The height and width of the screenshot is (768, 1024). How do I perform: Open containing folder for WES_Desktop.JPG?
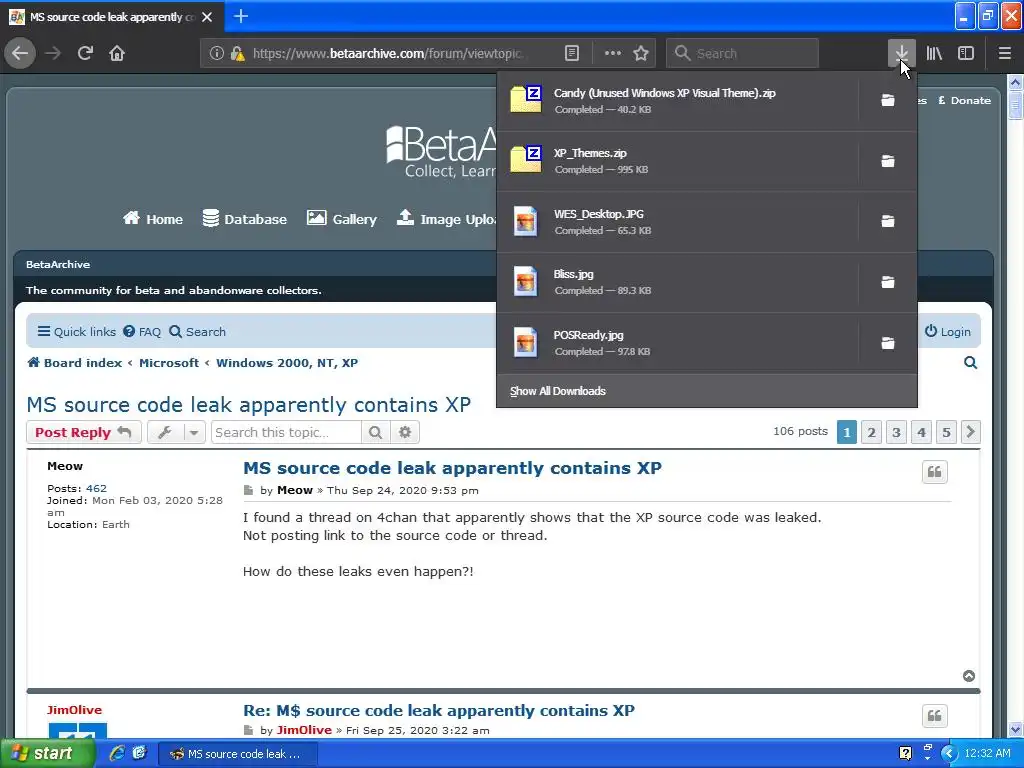point(888,221)
